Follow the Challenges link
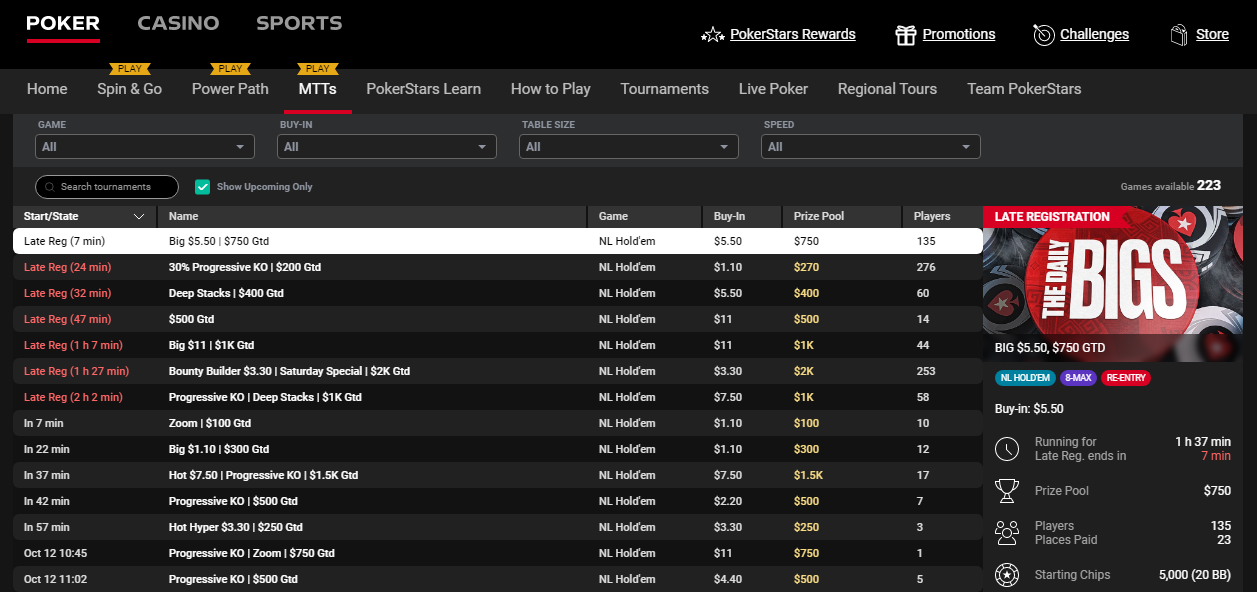The height and width of the screenshot is (592, 1257). [x=1095, y=34]
